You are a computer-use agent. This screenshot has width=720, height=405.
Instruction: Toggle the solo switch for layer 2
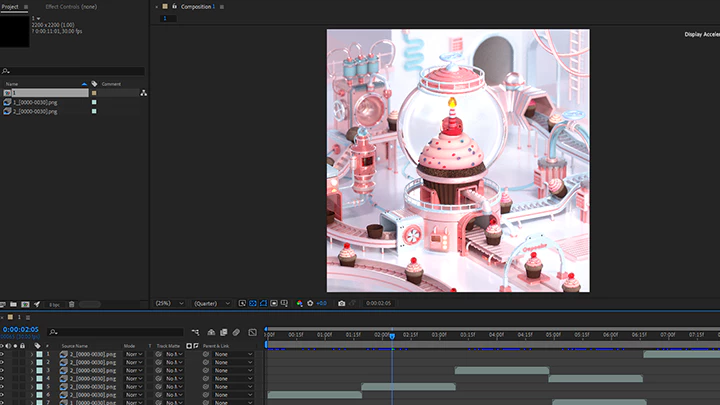[15, 362]
